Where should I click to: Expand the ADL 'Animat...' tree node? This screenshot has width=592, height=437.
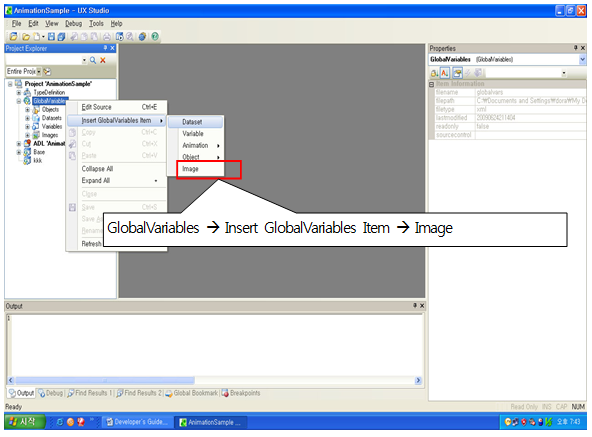tap(18, 144)
